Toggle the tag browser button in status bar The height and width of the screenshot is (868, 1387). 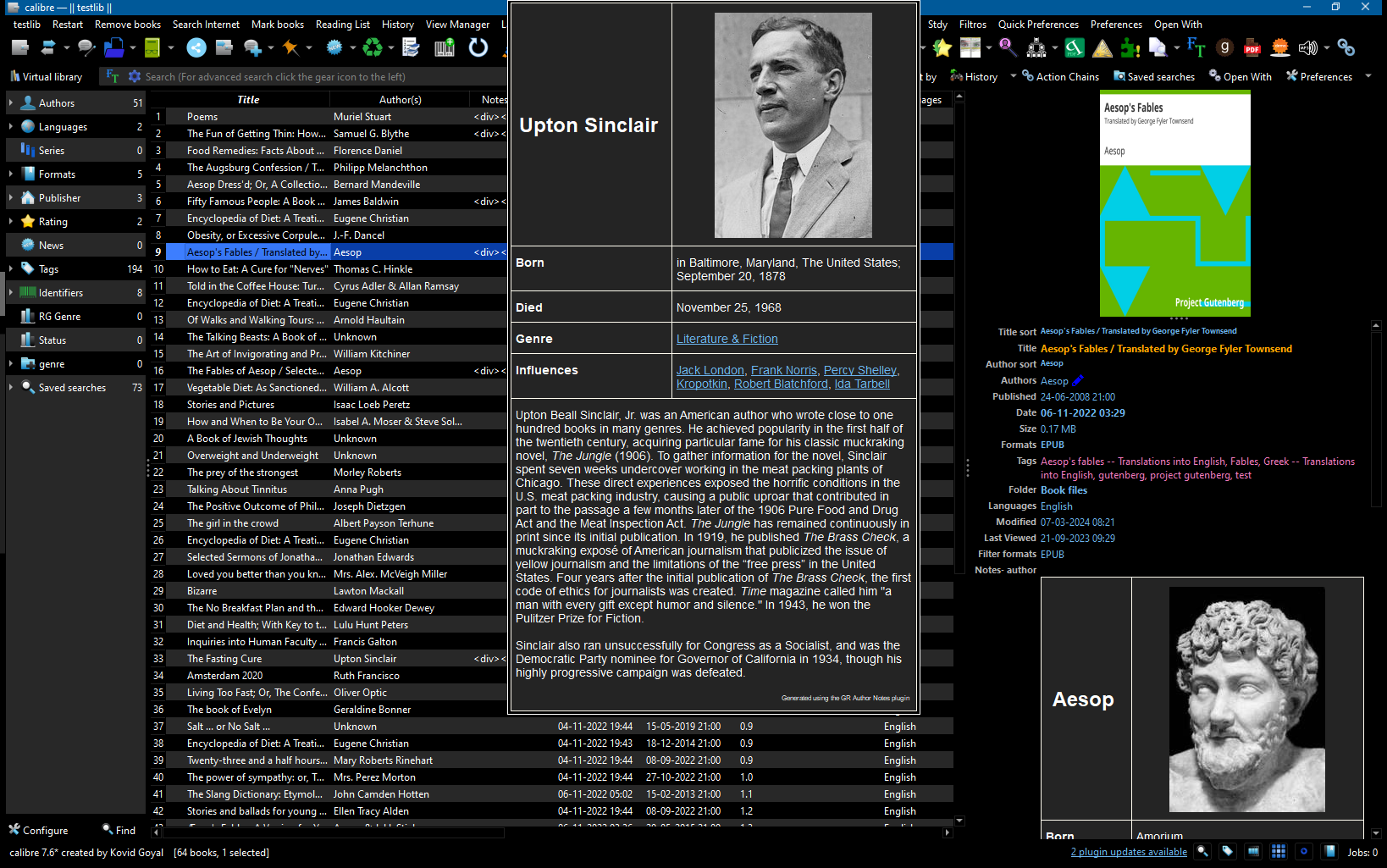pos(1228,852)
